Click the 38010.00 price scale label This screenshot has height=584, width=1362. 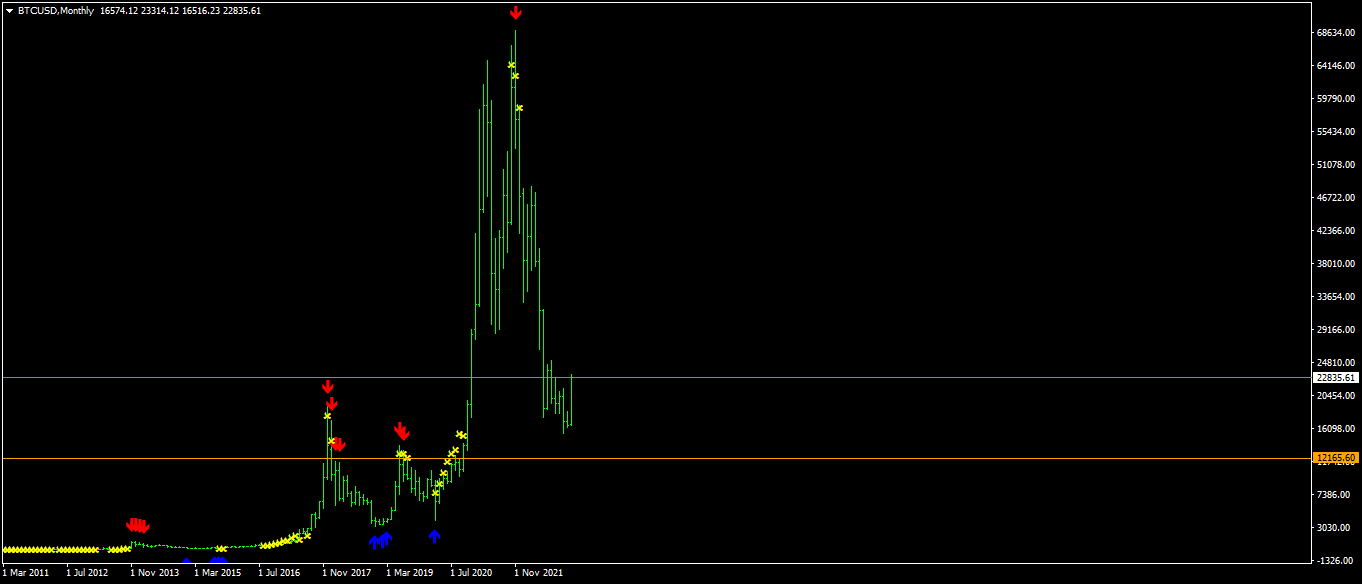1336,264
